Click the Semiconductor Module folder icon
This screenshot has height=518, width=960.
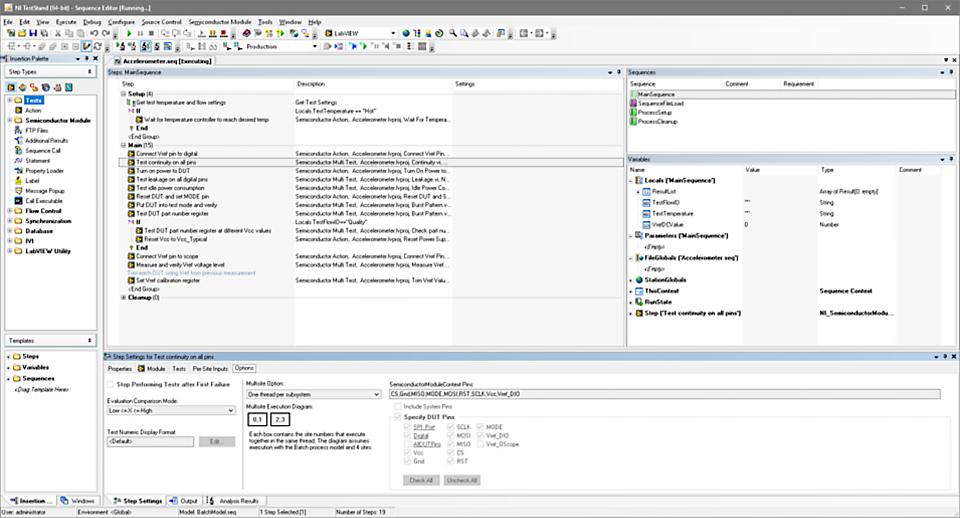point(18,120)
